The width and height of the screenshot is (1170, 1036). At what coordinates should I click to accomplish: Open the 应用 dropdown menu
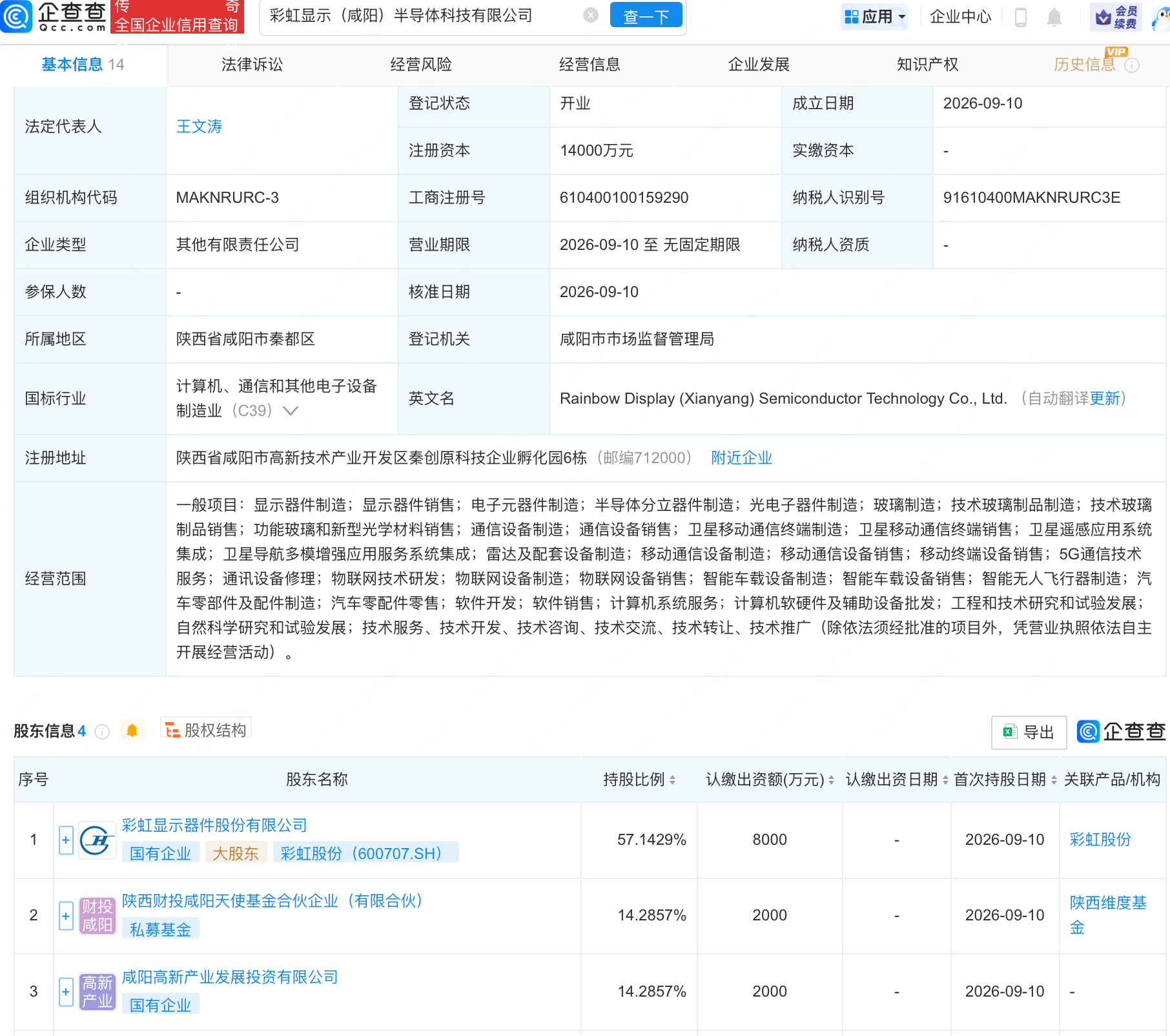tap(875, 17)
